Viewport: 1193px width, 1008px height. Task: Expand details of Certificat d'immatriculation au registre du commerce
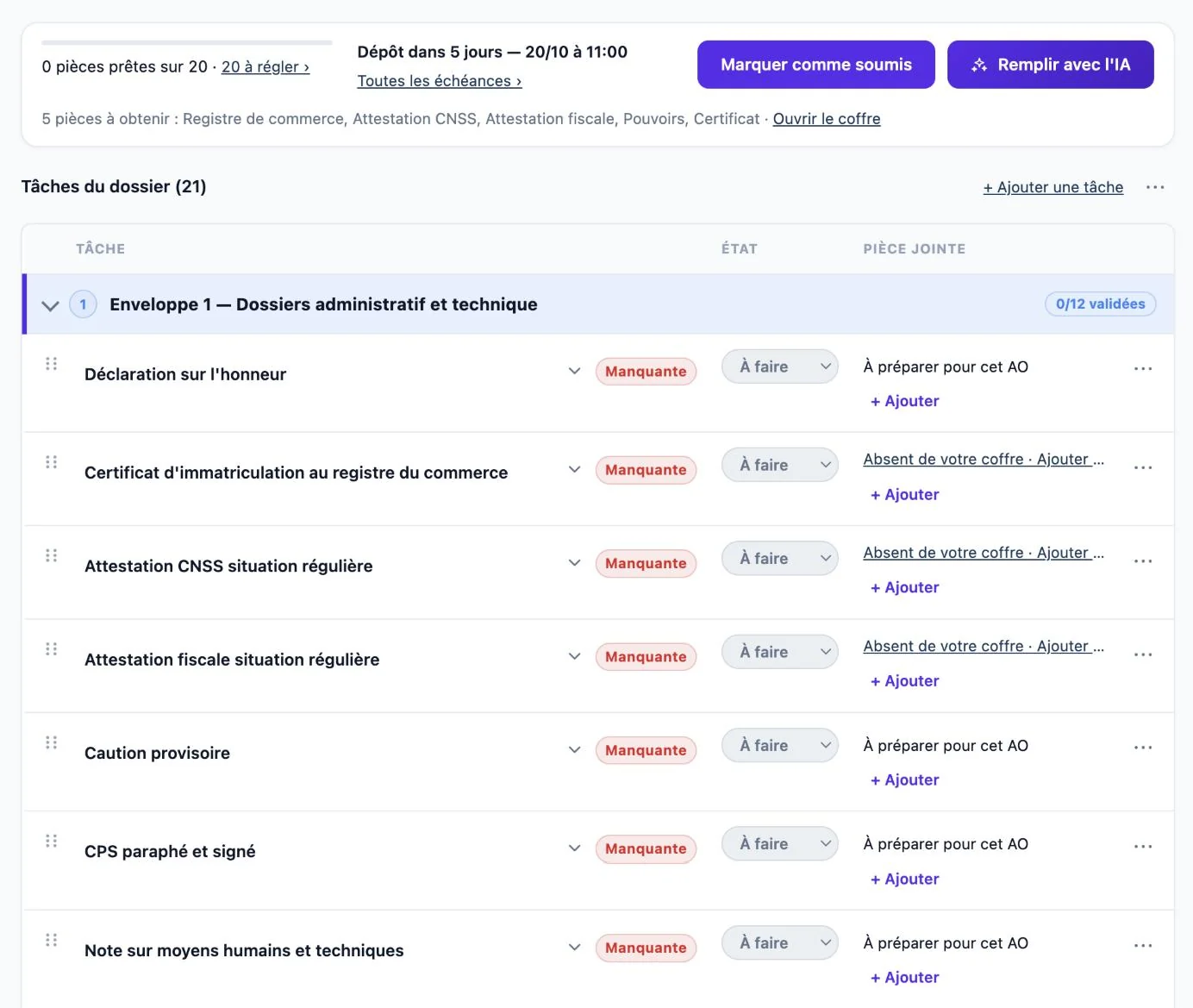tap(574, 469)
